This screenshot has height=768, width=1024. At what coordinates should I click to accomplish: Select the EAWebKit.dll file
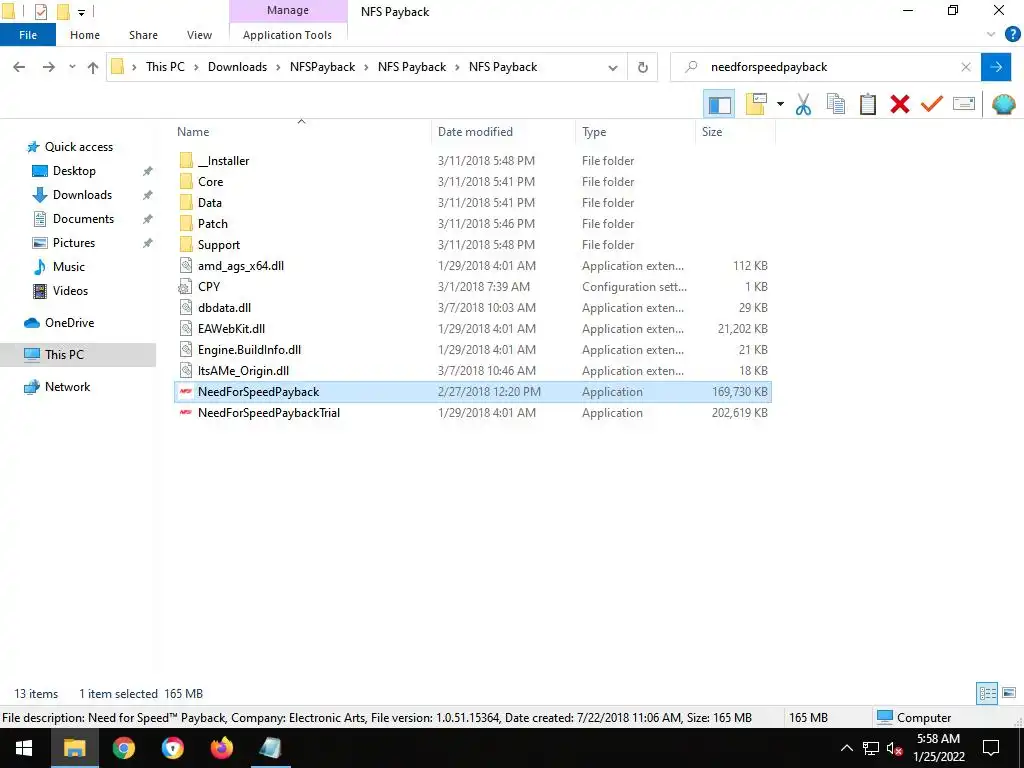pos(231,328)
